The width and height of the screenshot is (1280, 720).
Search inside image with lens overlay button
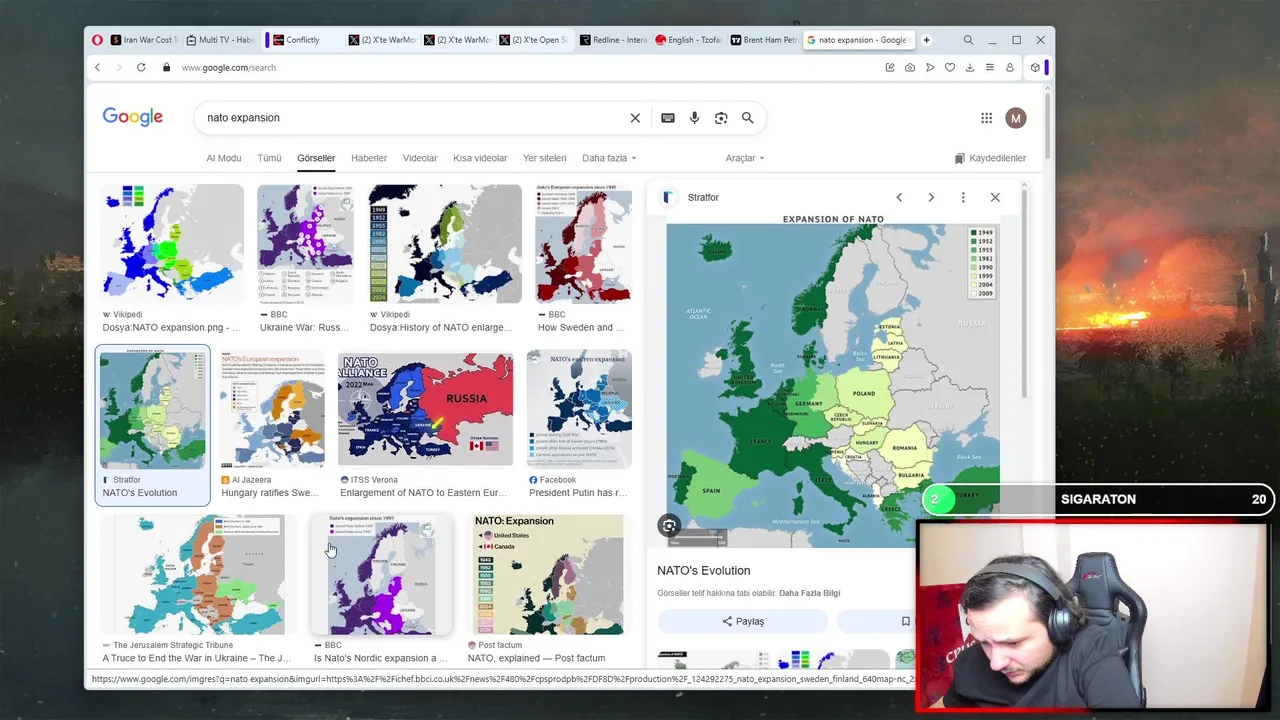pos(669,525)
